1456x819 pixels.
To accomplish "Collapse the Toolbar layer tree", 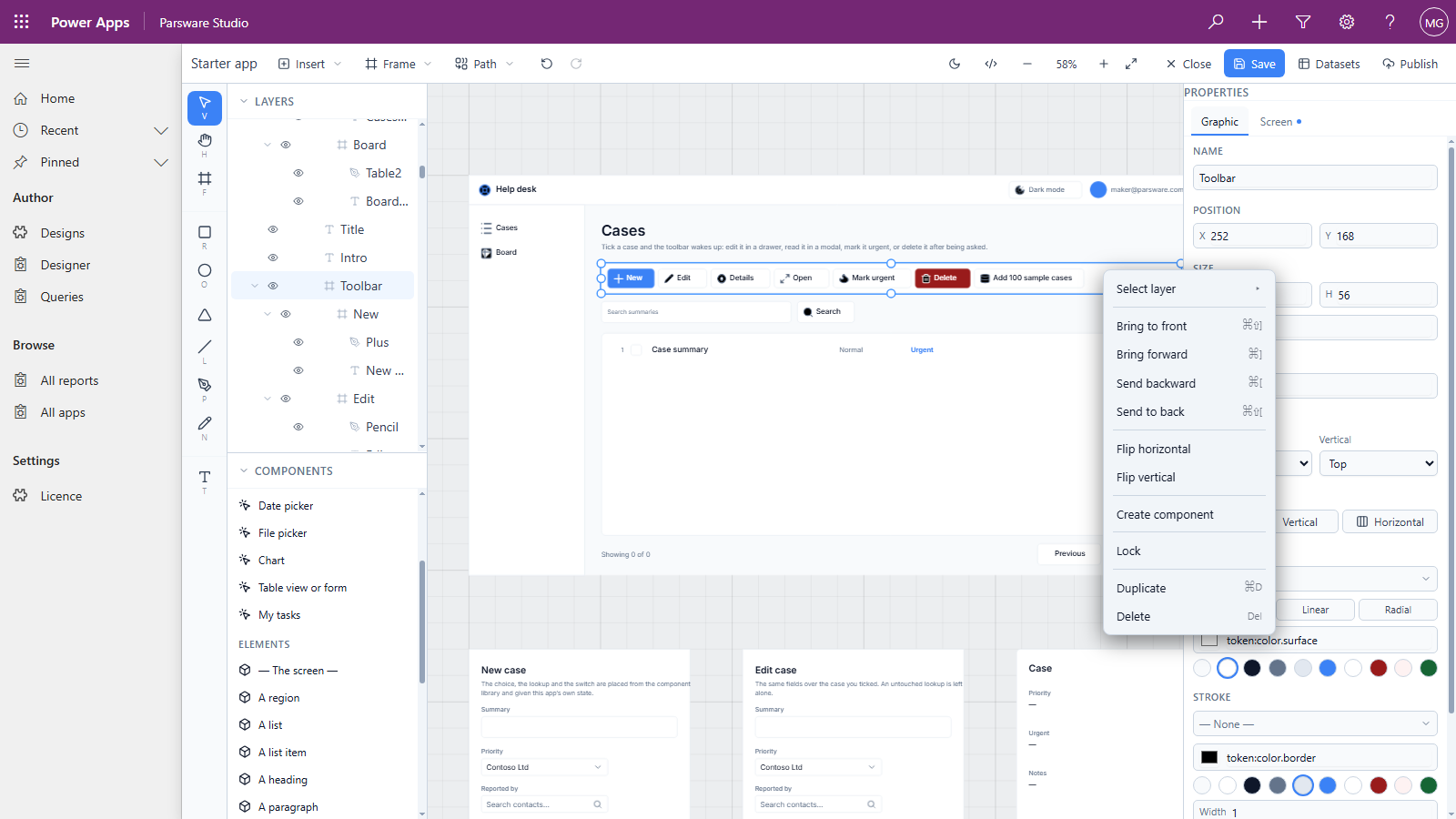I will (x=255, y=286).
